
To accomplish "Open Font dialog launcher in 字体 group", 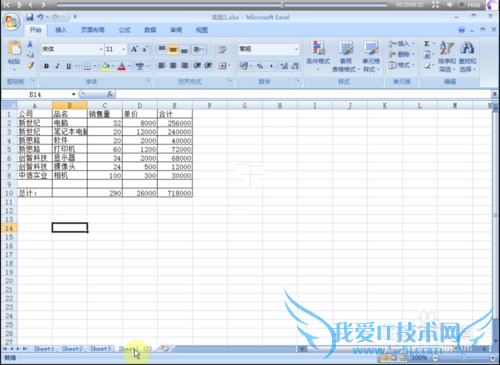I will point(148,81).
